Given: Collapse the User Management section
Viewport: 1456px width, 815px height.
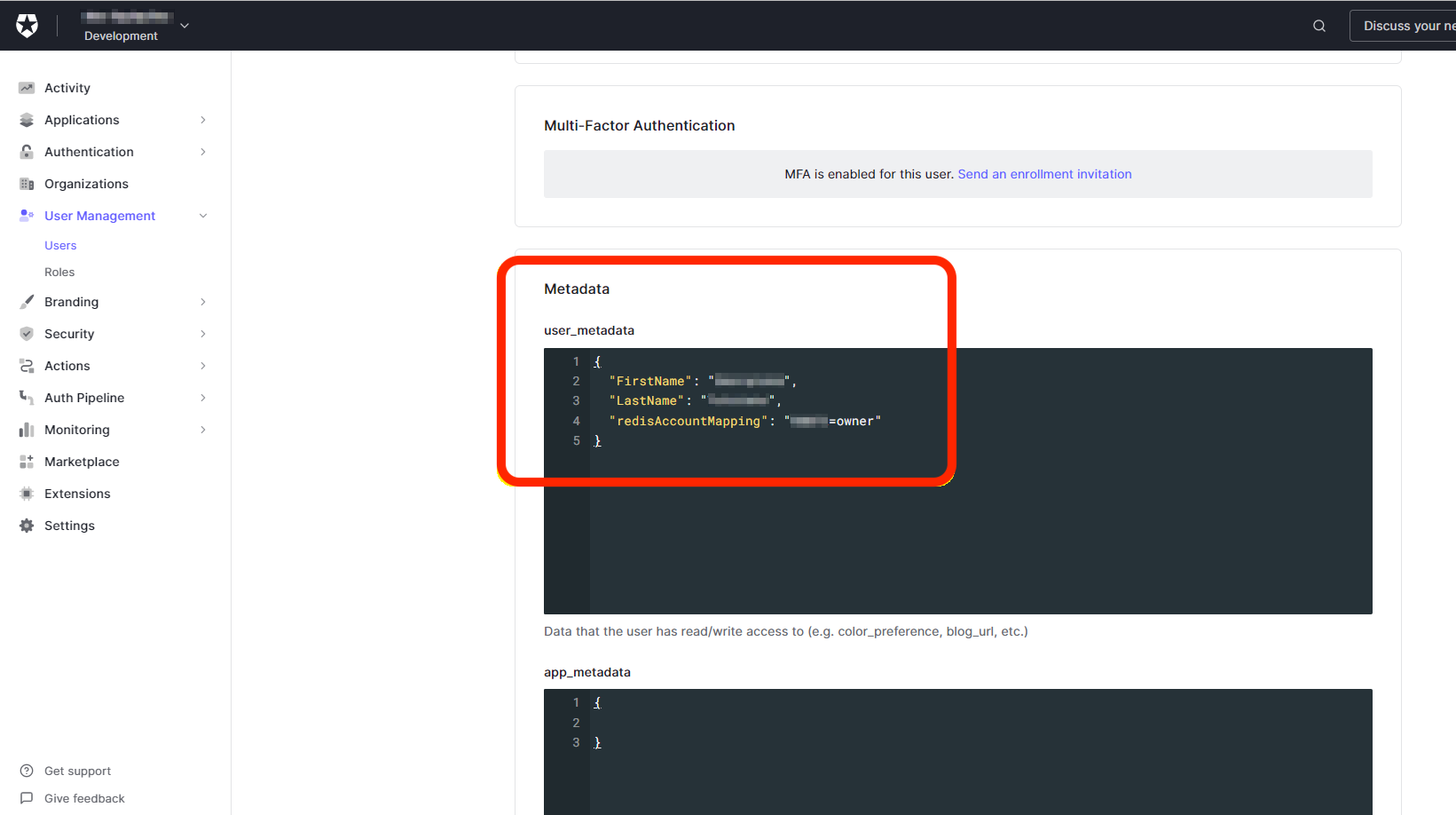Looking at the screenshot, I should tap(203, 216).
